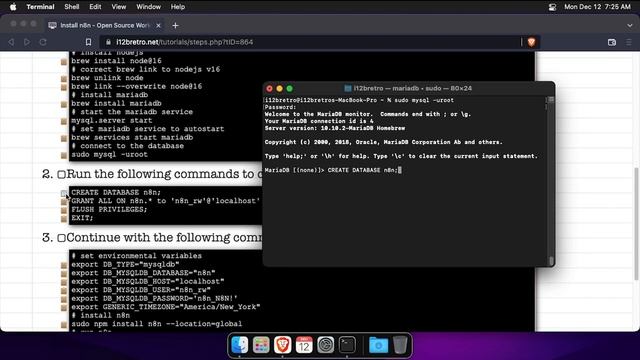The width and height of the screenshot is (640, 360).
Task: Copy the 'brew link --overwrite node@16' line
Action: click(x=64, y=87)
